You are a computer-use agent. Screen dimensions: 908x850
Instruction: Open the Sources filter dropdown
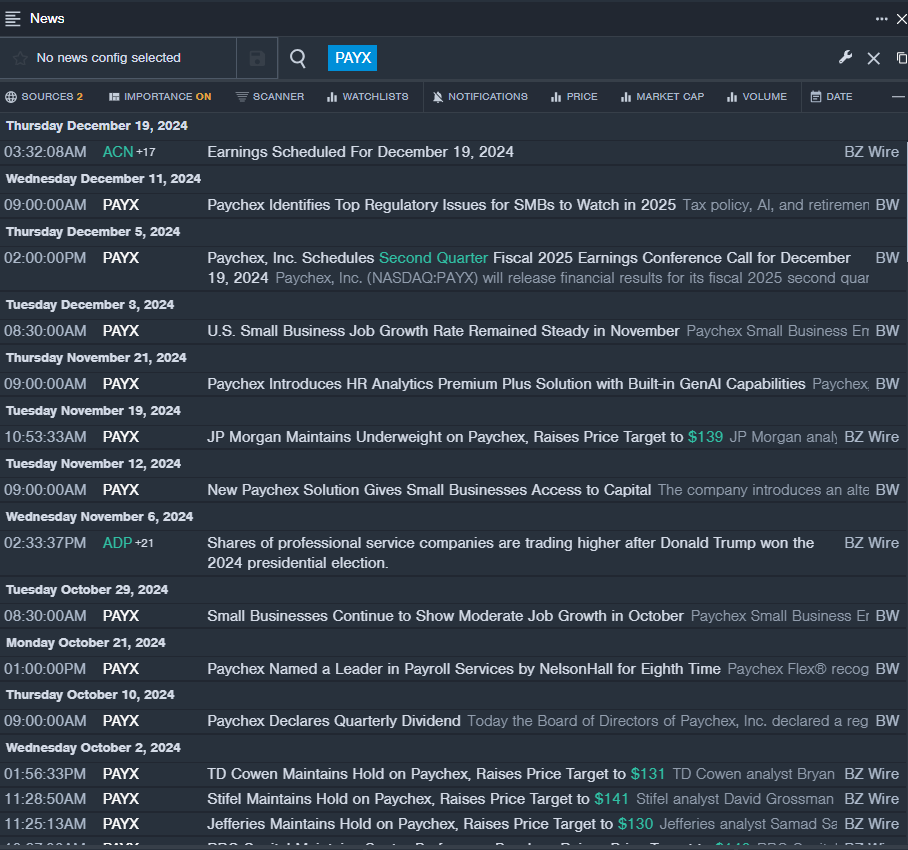44,97
